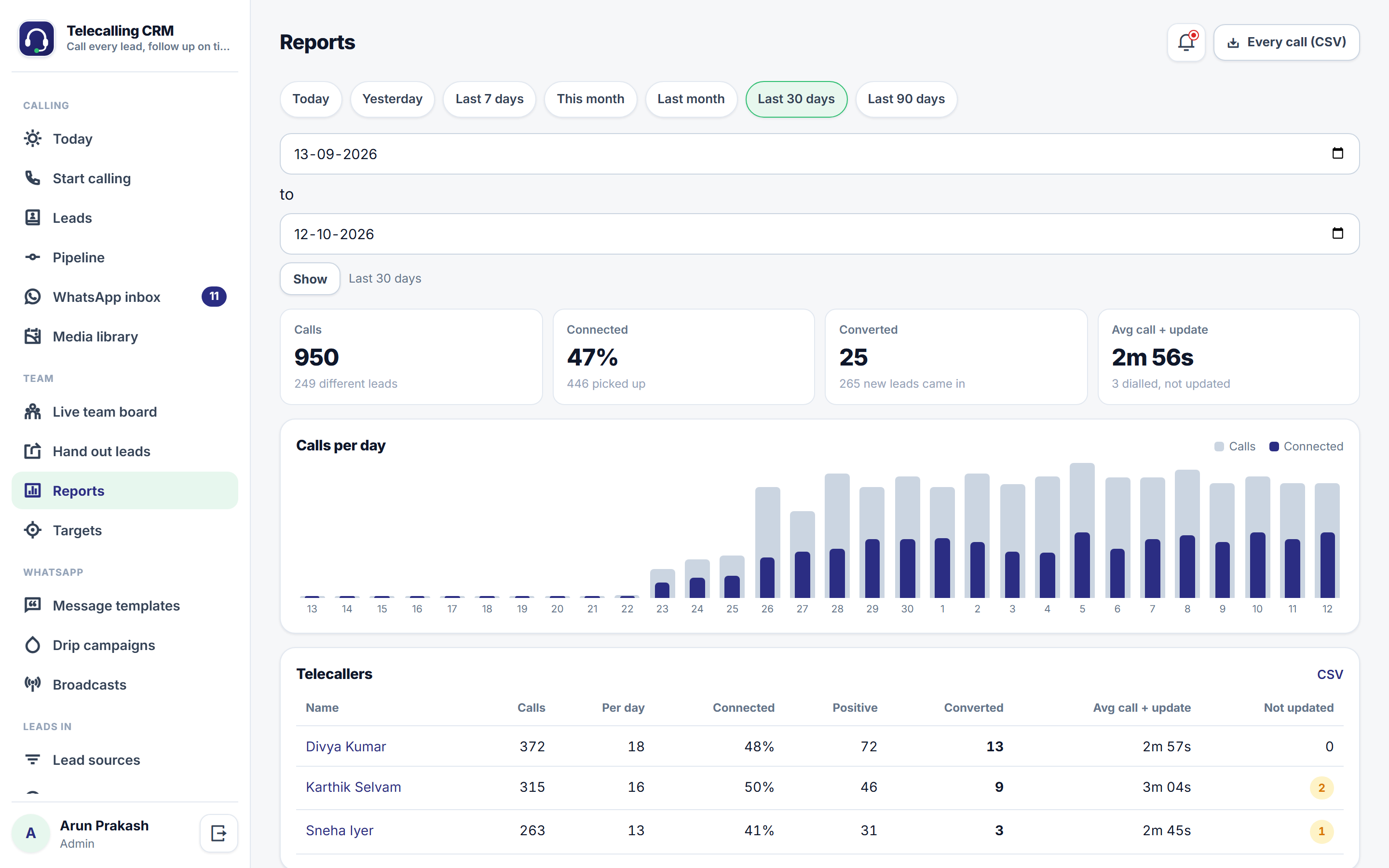Click the Message templates icon
1389x868 pixels.
pos(33,605)
